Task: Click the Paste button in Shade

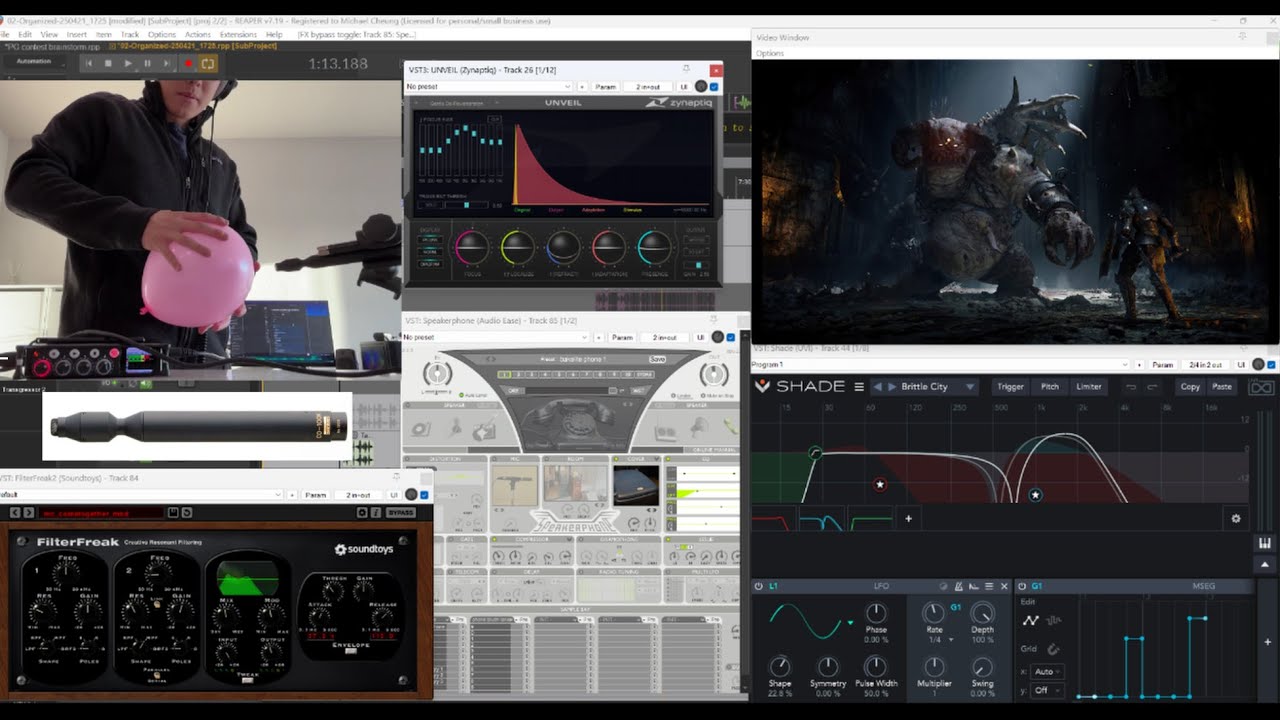Action: tap(1222, 386)
